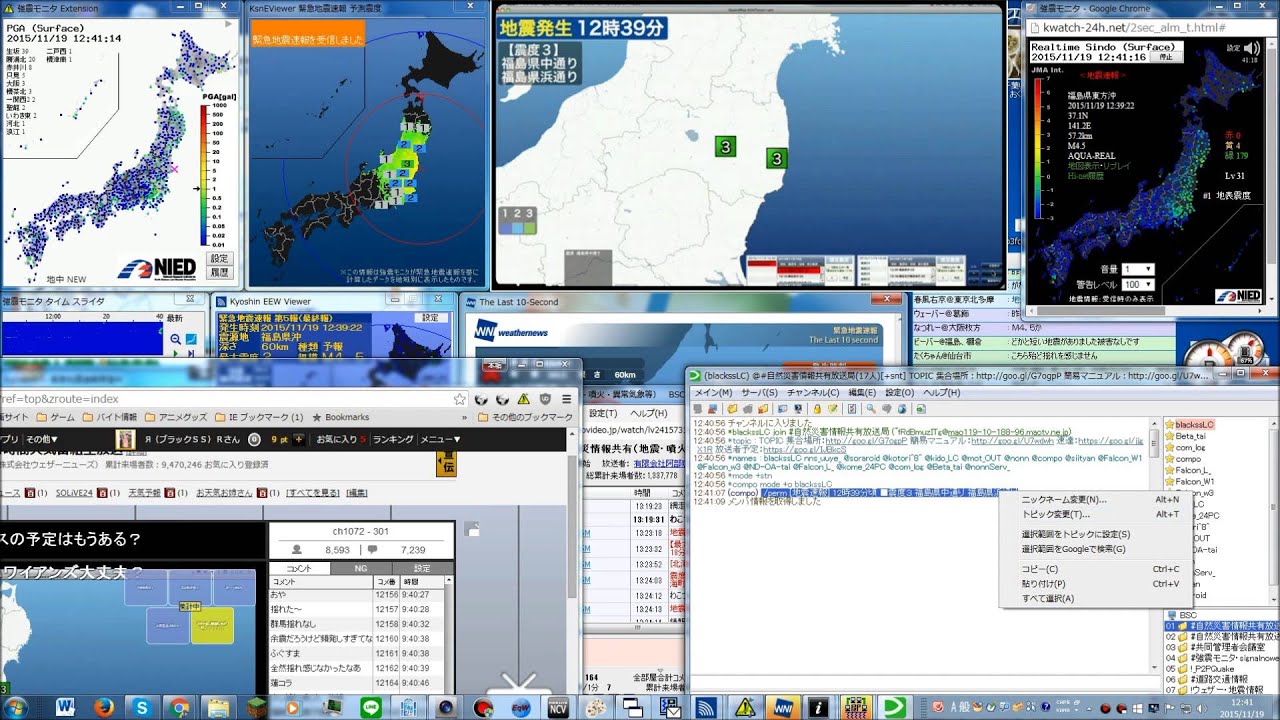Open Weathernews WNI taskbar icon
Screen dimensions: 1280x720
pyautogui.click(x=781, y=707)
